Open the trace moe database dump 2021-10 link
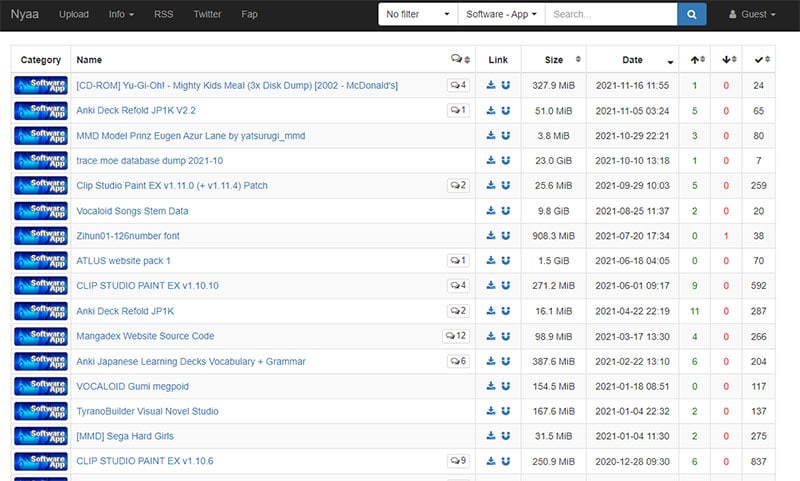 click(149, 160)
